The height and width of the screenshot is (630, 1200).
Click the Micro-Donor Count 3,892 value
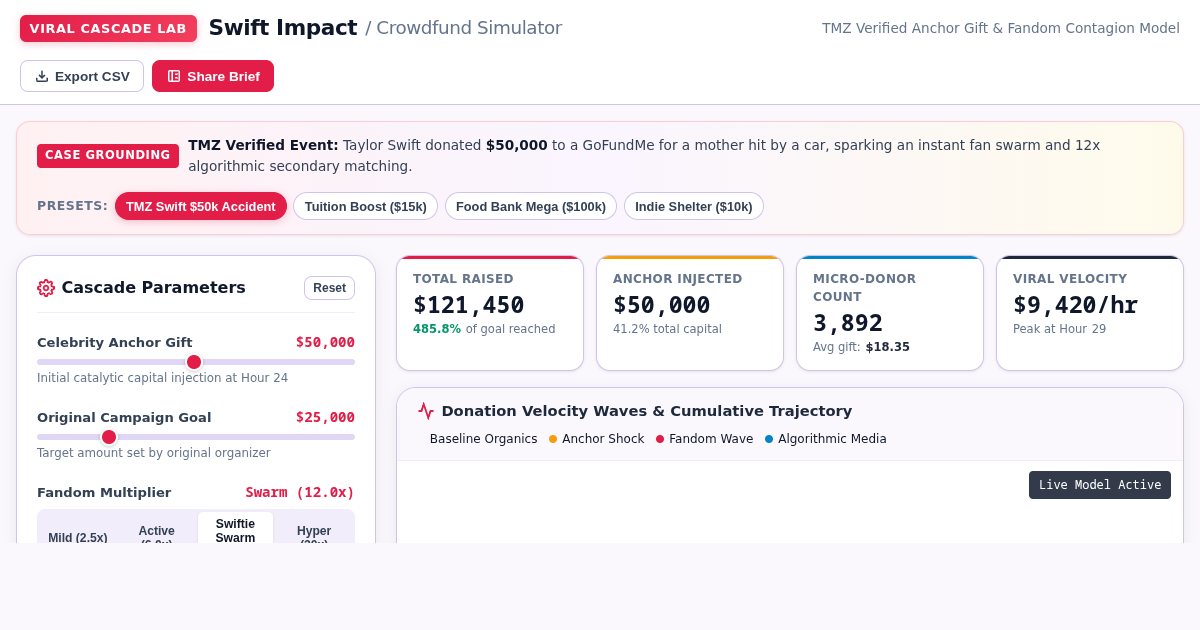(848, 323)
